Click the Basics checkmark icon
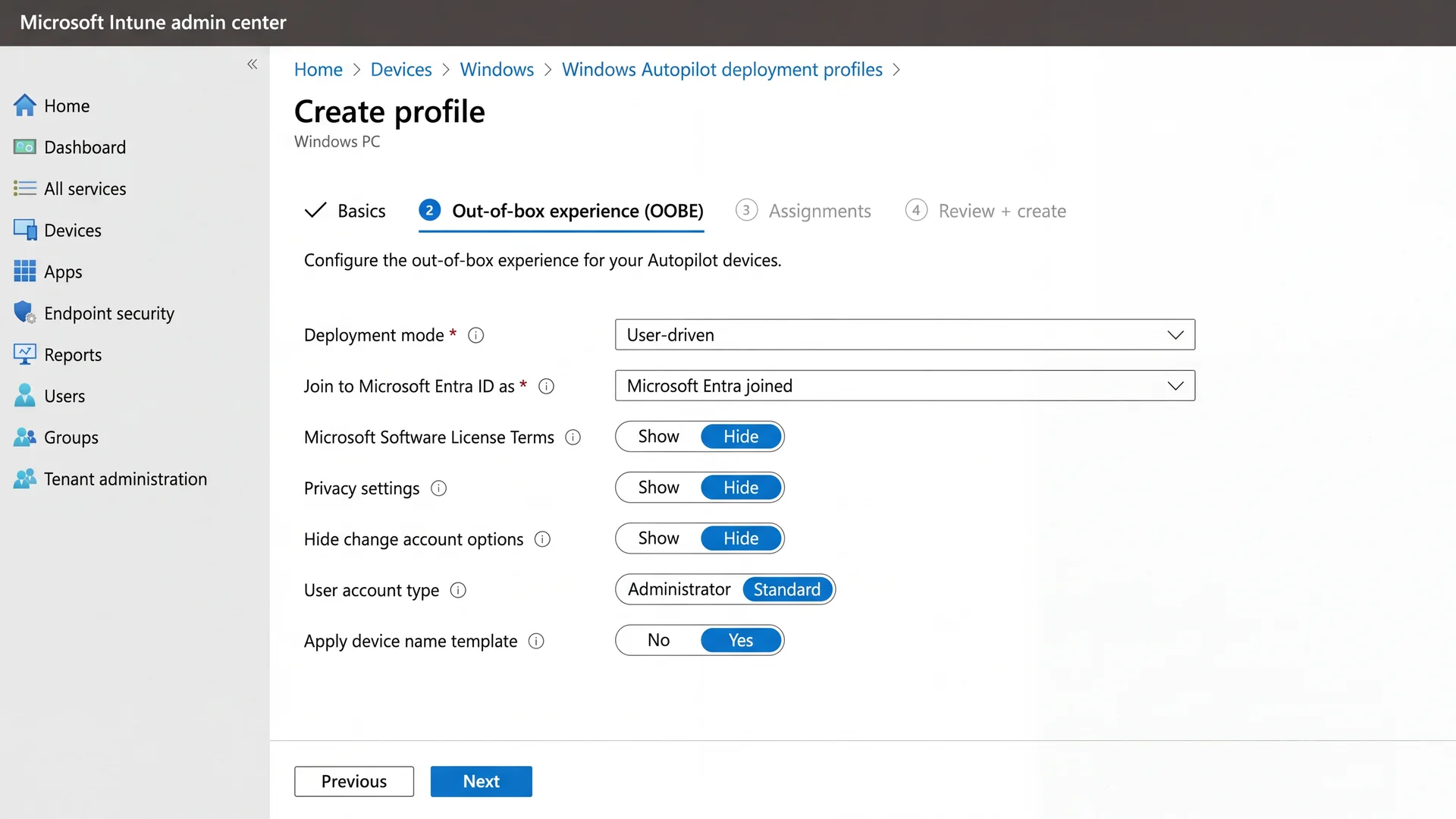The width and height of the screenshot is (1456, 819). 315,210
